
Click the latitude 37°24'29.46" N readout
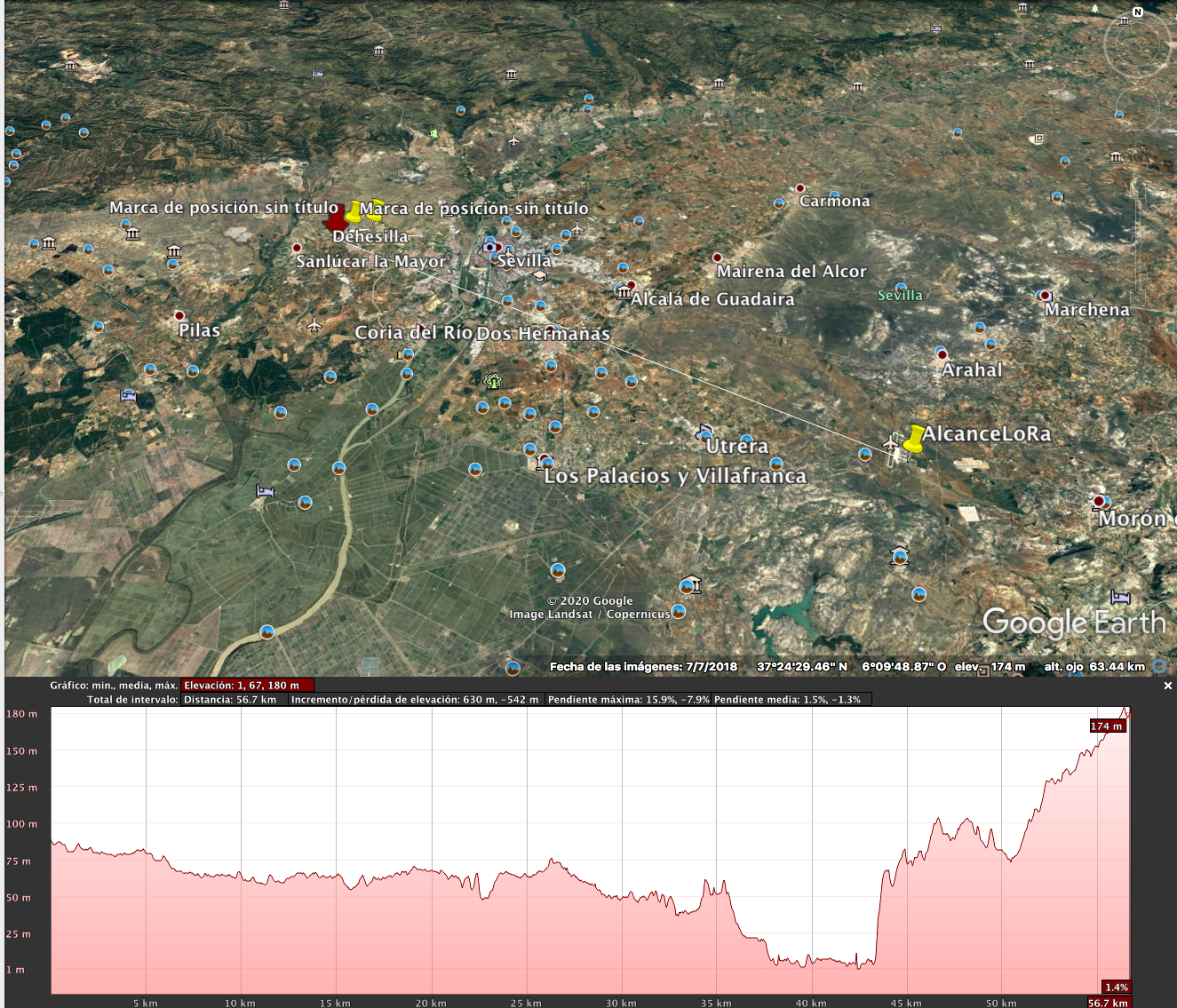(x=802, y=667)
